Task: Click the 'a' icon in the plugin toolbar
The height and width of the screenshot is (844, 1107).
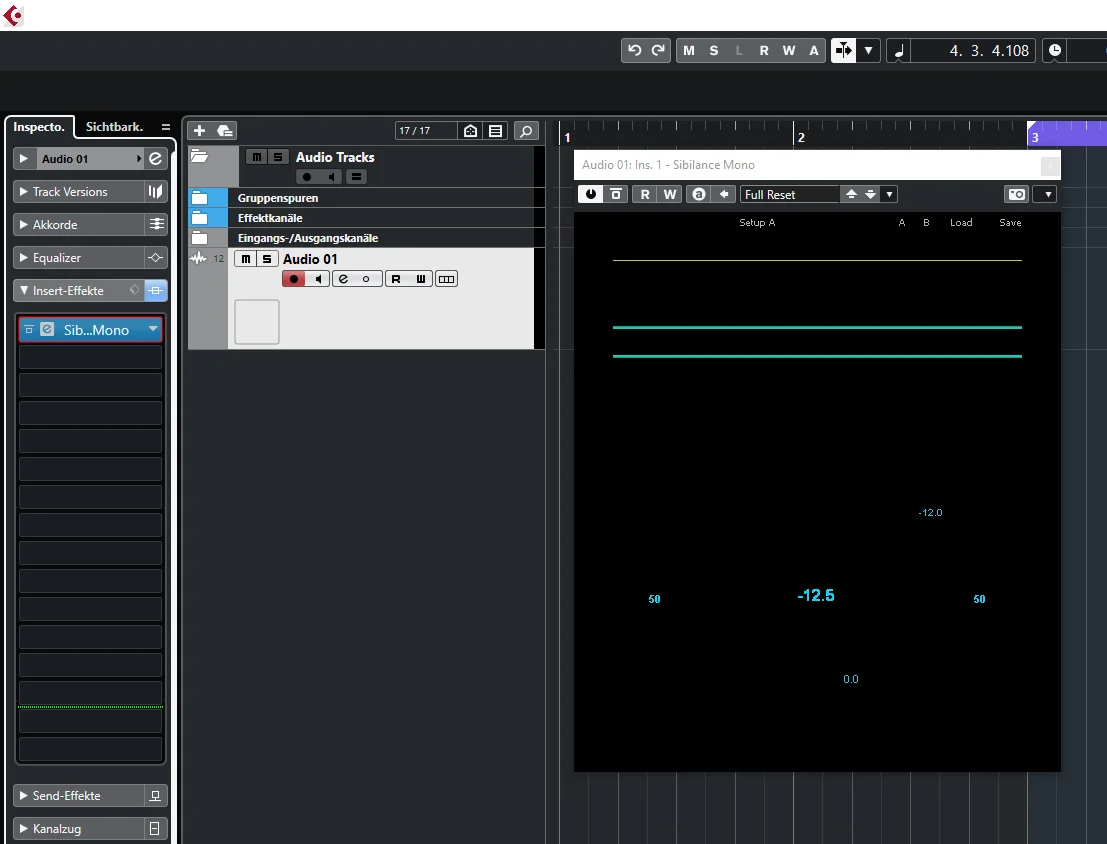Action: tap(698, 194)
